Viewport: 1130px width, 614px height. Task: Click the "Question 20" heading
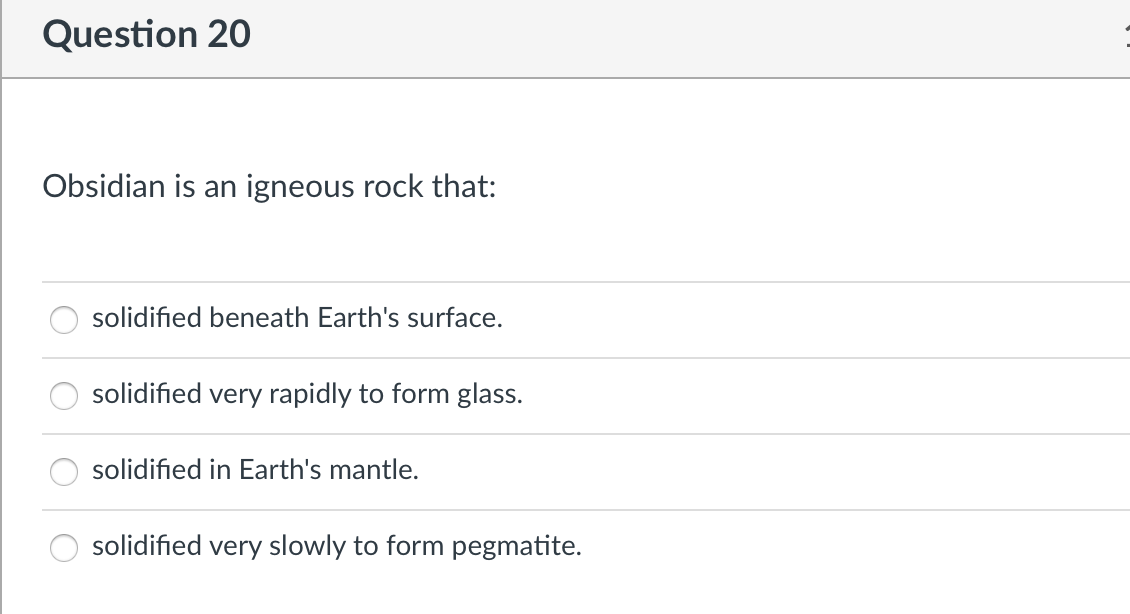pos(147,35)
